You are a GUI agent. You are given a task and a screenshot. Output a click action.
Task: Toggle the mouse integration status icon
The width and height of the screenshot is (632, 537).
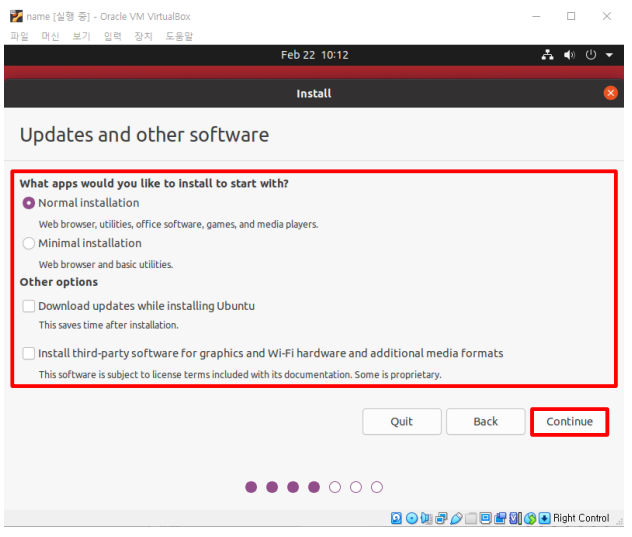[x=530, y=518]
